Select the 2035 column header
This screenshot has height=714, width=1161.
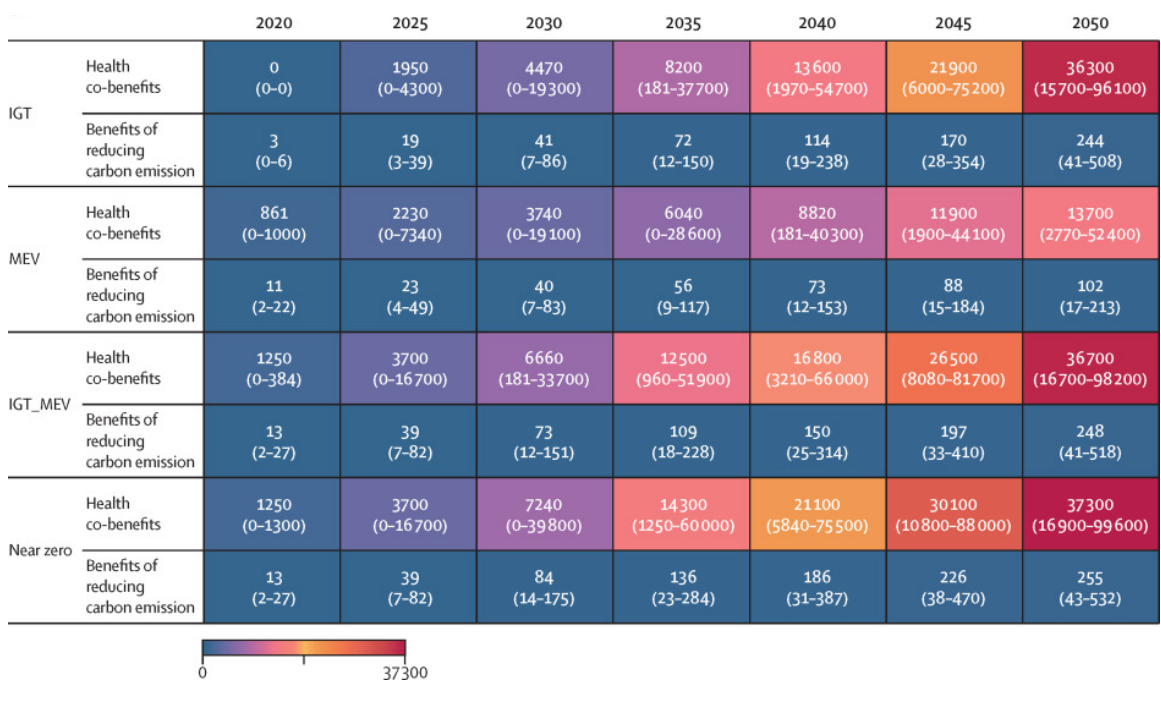pyautogui.click(x=683, y=23)
